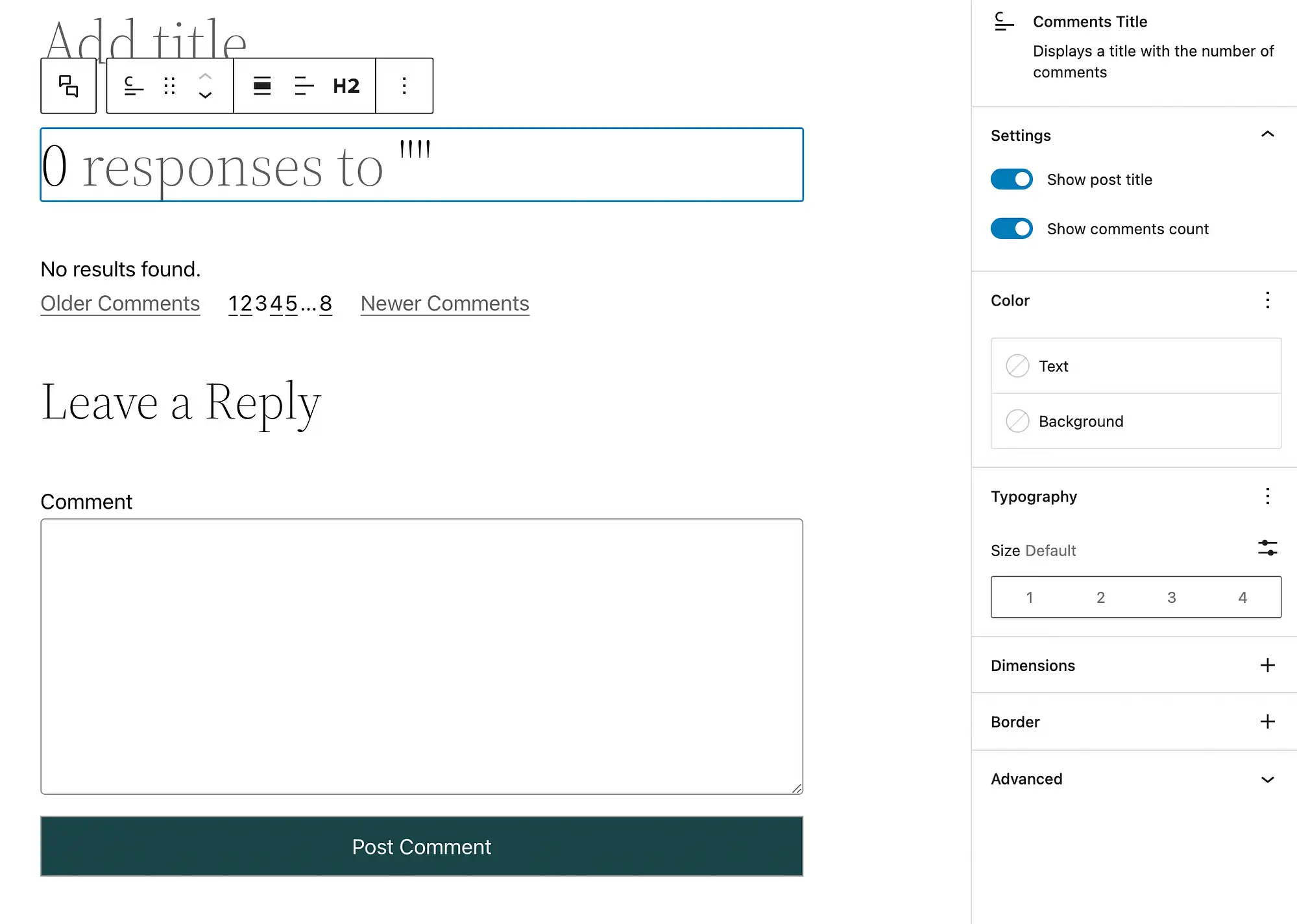Disable the Show comments count toggle

coord(1012,228)
